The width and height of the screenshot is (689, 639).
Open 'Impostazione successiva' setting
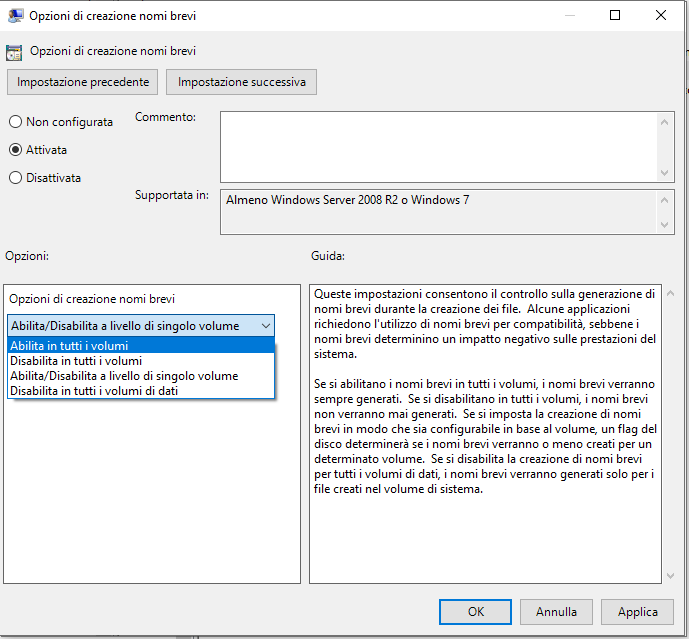tap(241, 82)
